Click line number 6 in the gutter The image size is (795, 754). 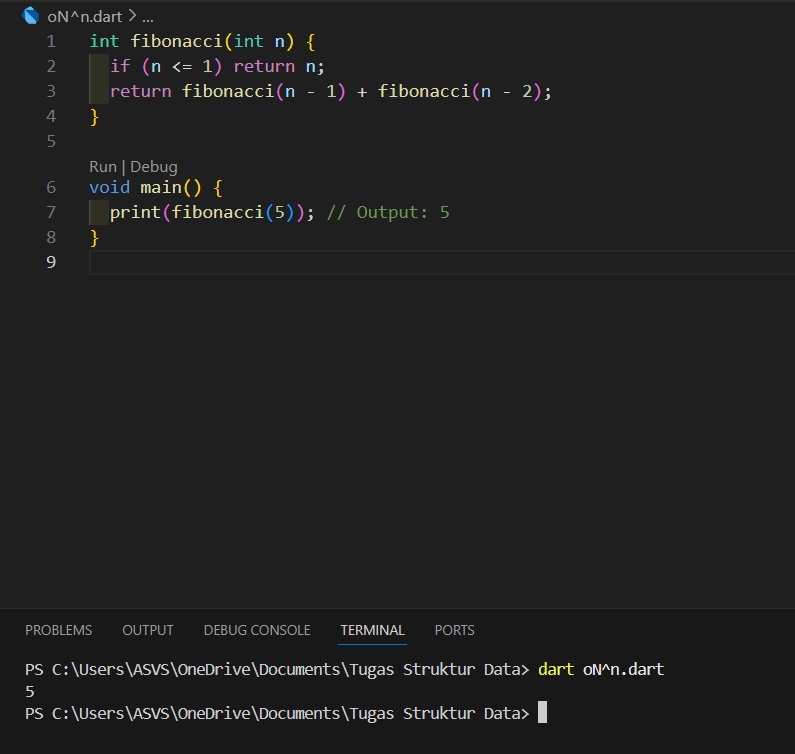(51, 187)
